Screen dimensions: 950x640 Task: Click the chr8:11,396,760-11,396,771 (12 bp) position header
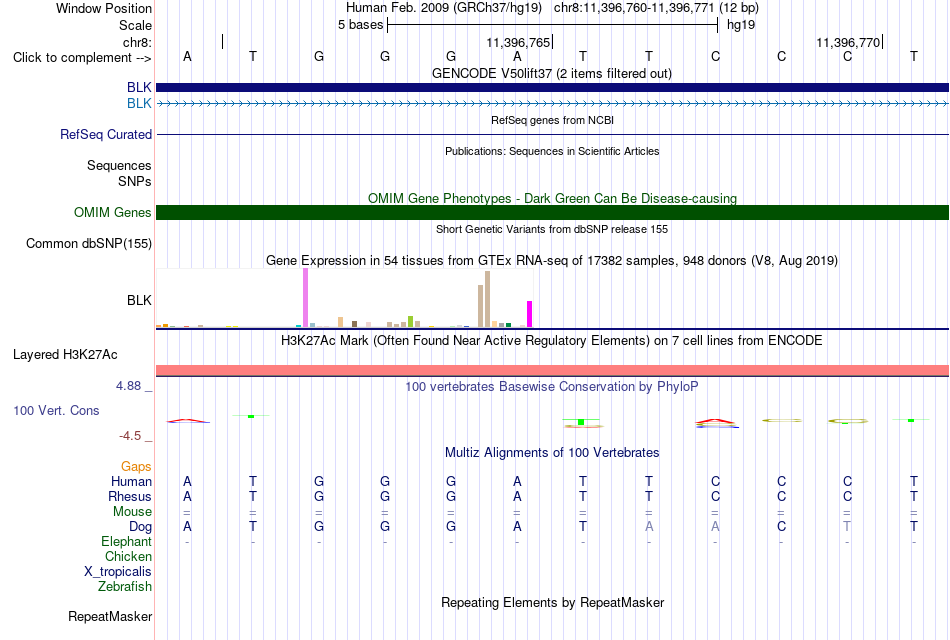click(656, 8)
